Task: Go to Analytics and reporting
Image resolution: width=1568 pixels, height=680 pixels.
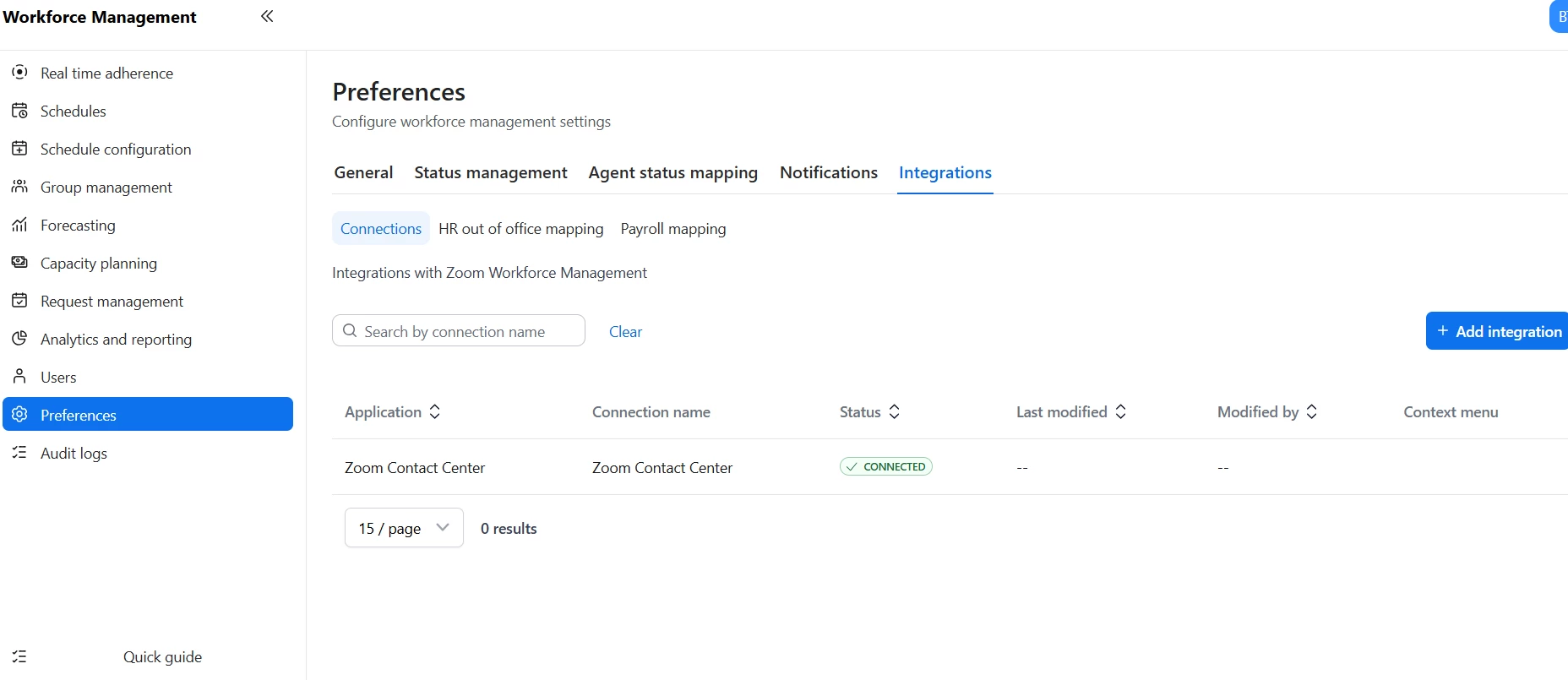Action: tap(116, 339)
